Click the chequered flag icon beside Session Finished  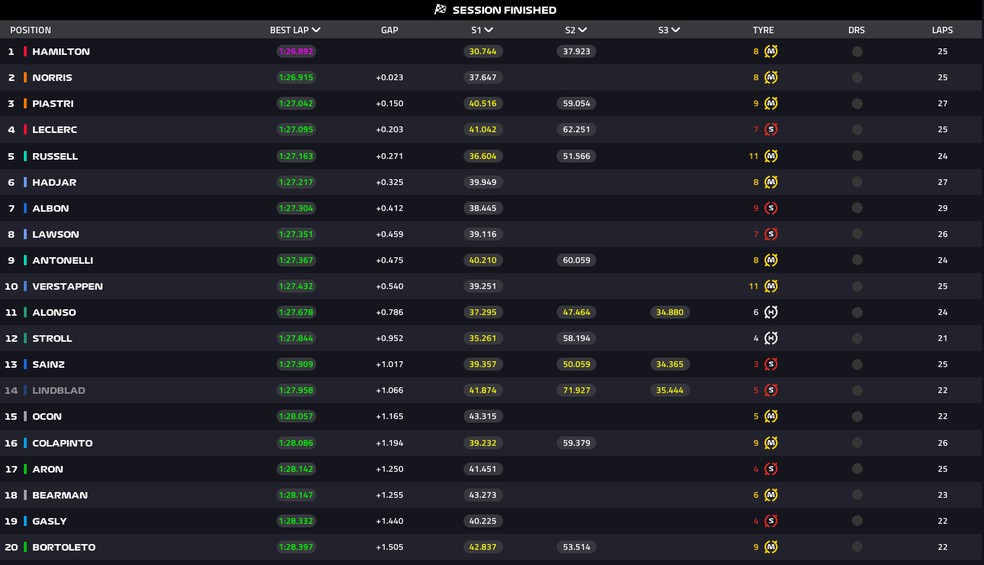440,9
